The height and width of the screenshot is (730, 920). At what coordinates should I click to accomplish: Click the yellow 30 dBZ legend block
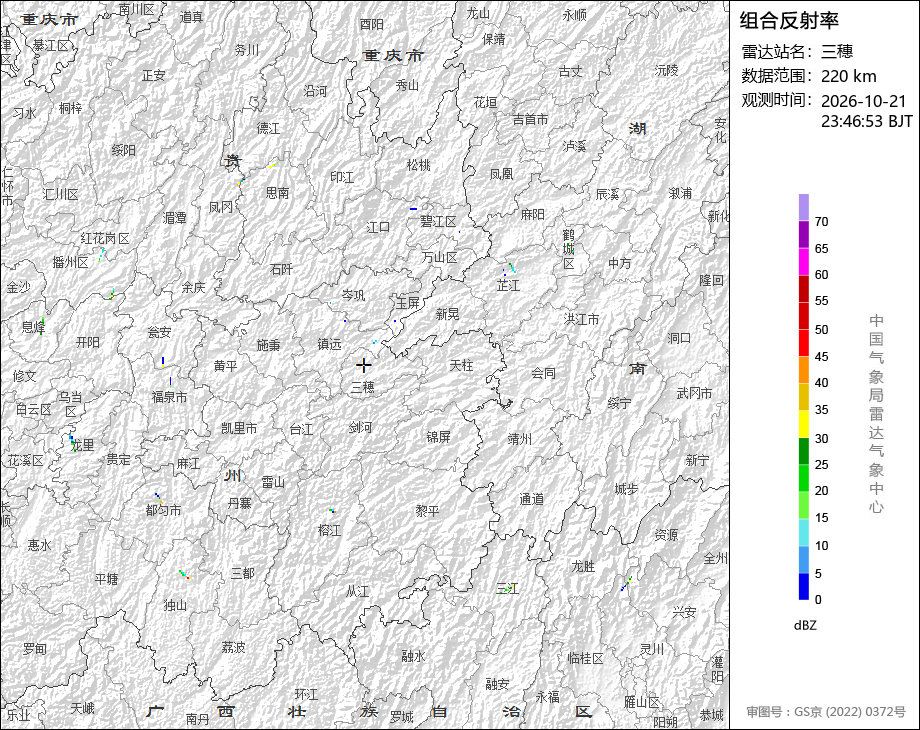pos(804,424)
